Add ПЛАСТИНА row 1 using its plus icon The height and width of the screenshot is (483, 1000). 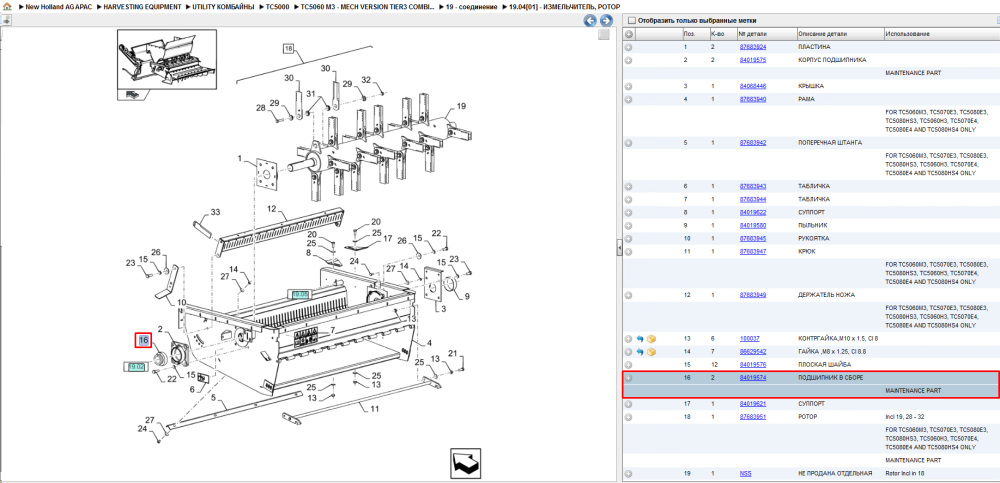click(628, 47)
